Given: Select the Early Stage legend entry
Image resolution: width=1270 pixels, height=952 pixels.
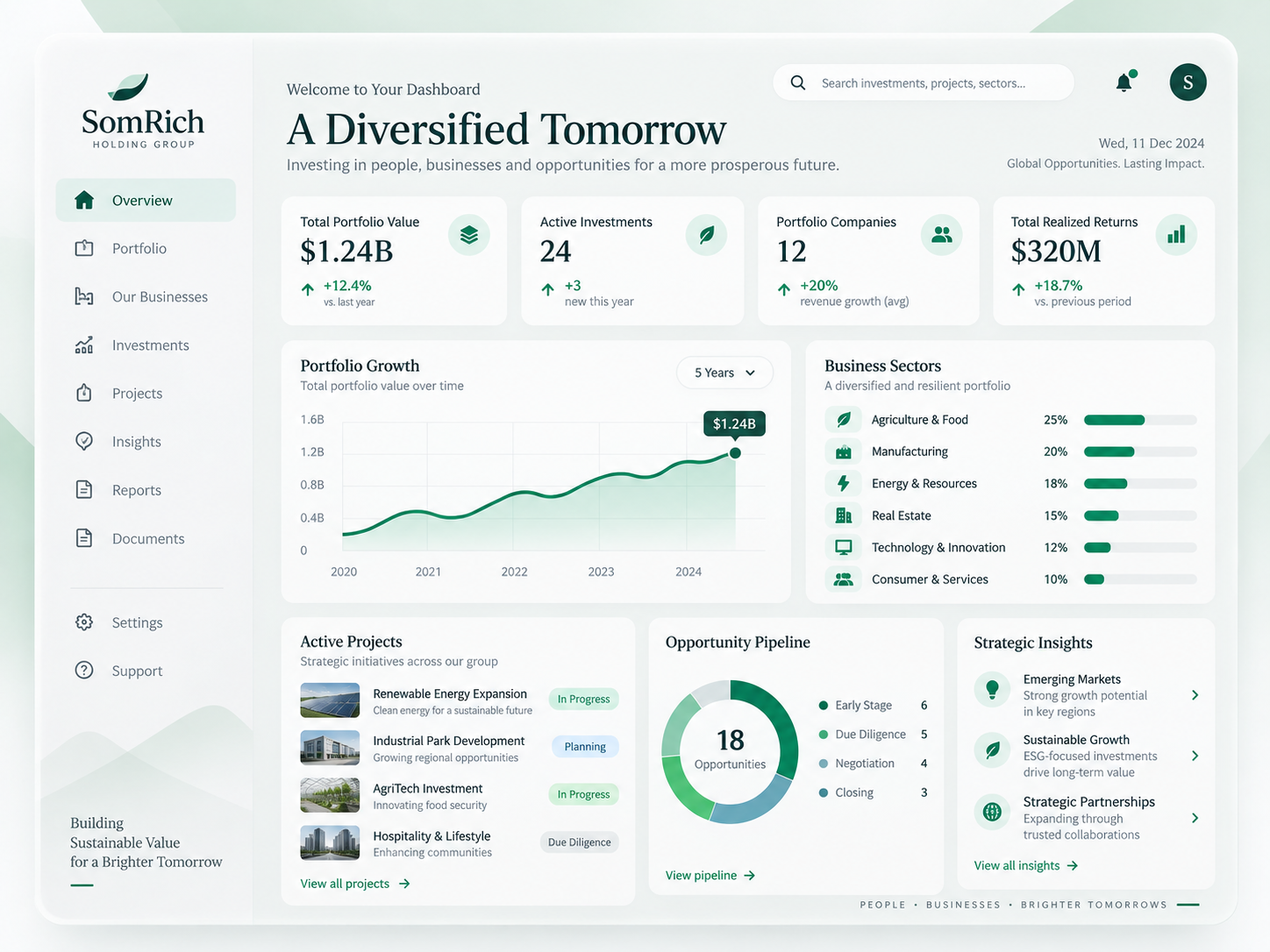Looking at the screenshot, I should tap(873, 705).
